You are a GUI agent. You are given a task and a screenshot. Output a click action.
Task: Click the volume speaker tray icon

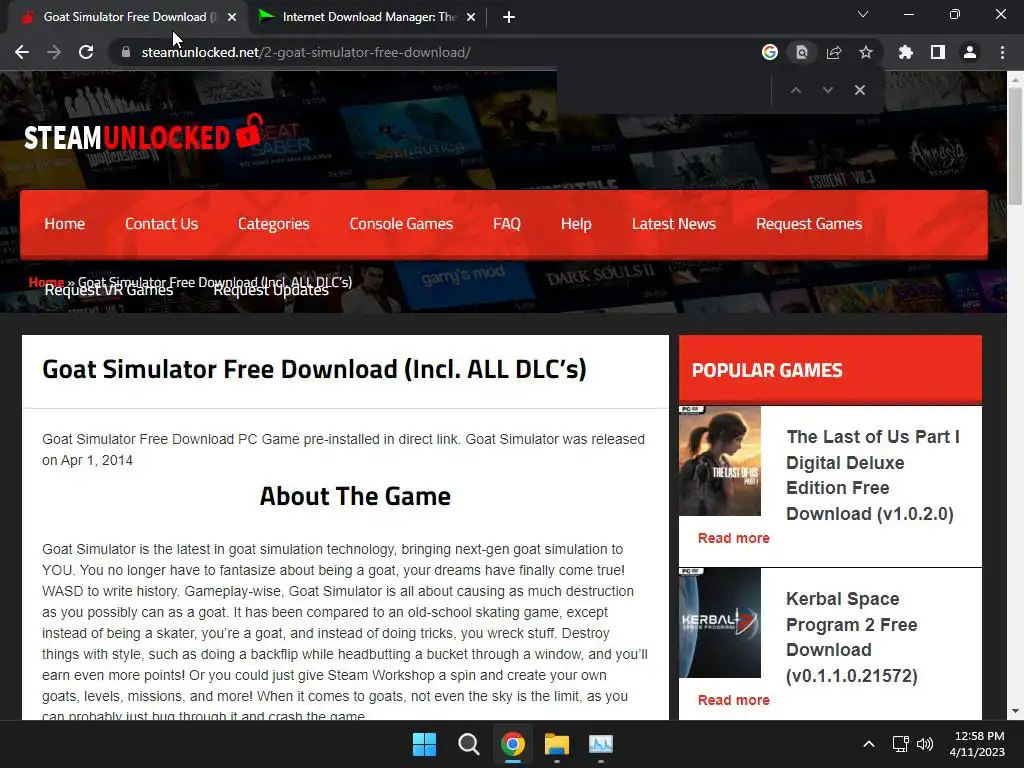pyautogui.click(x=925, y=744)
